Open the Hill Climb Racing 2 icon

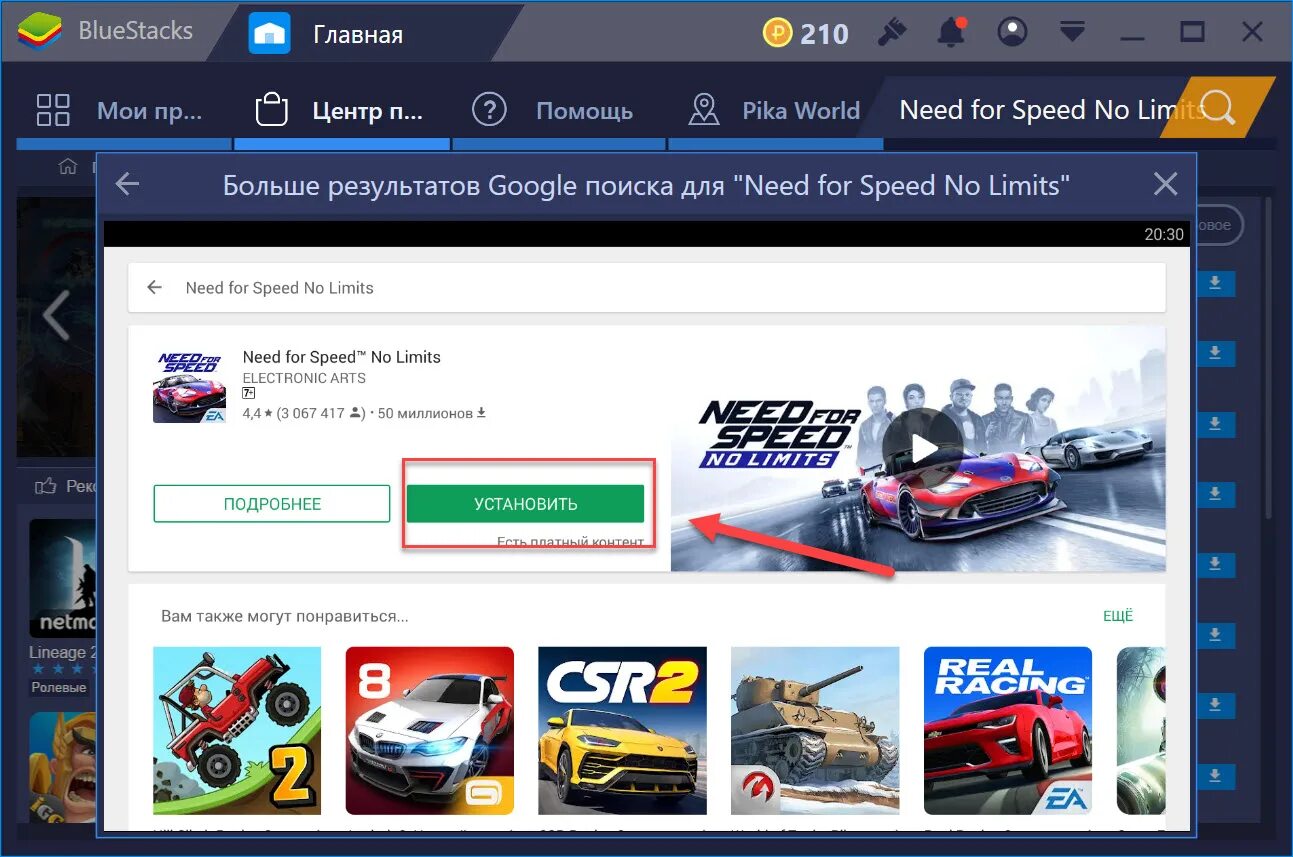[x=237, y=730]
